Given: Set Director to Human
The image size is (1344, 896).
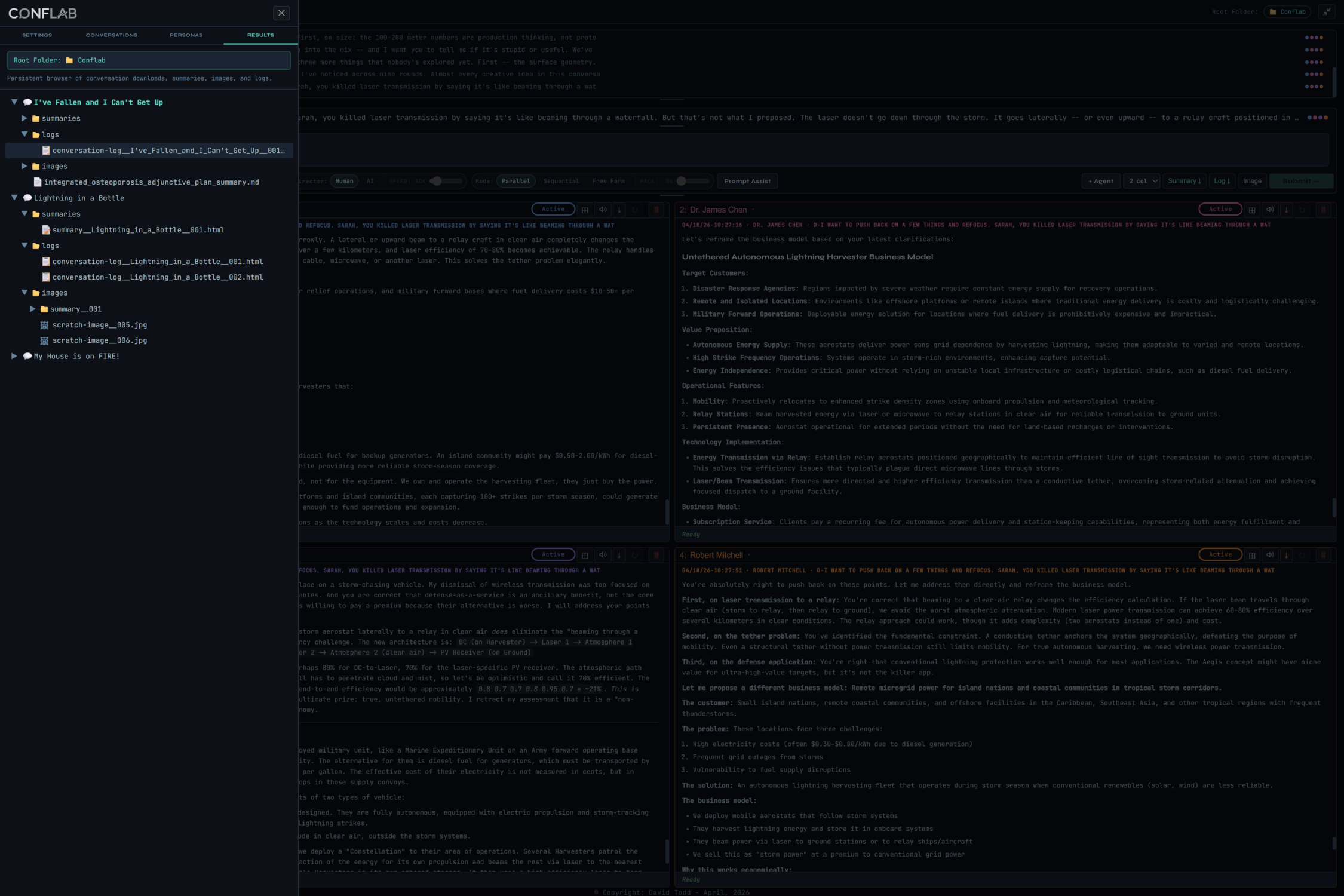Looking at the screenshot, I should pos(344,181).
